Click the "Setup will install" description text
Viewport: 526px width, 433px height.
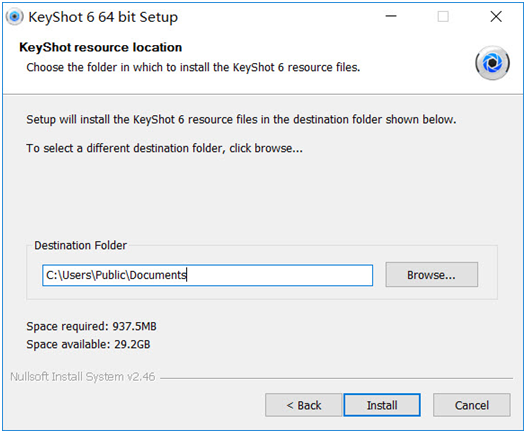coord(241,119)
